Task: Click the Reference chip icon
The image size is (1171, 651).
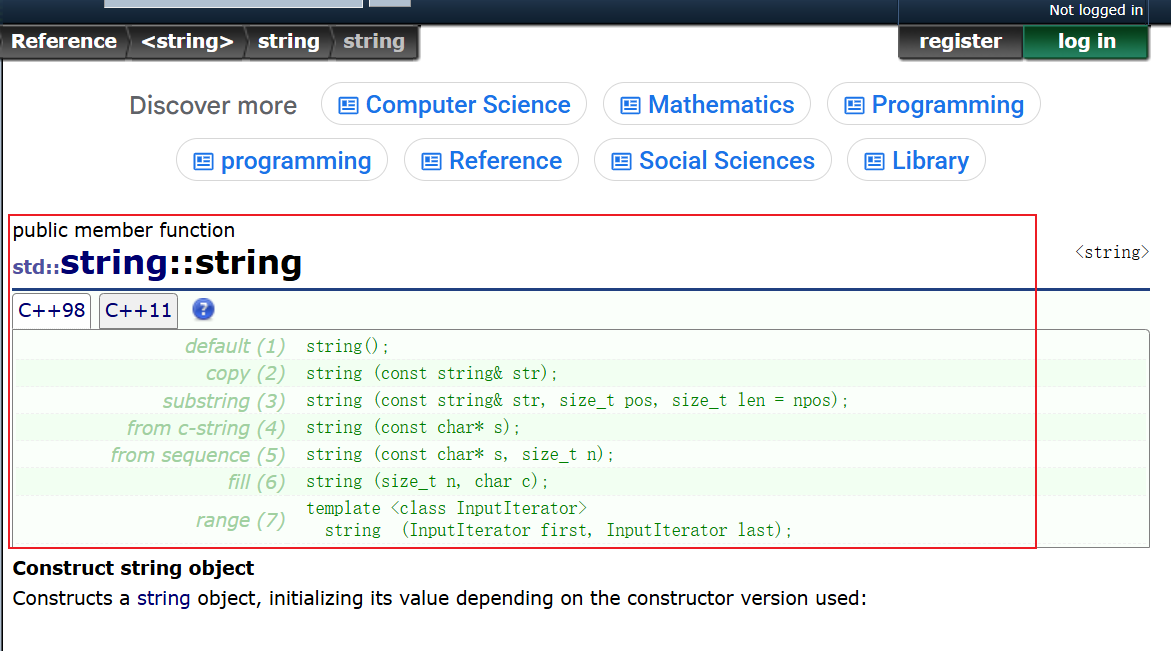Action: (x=432, y=161)
